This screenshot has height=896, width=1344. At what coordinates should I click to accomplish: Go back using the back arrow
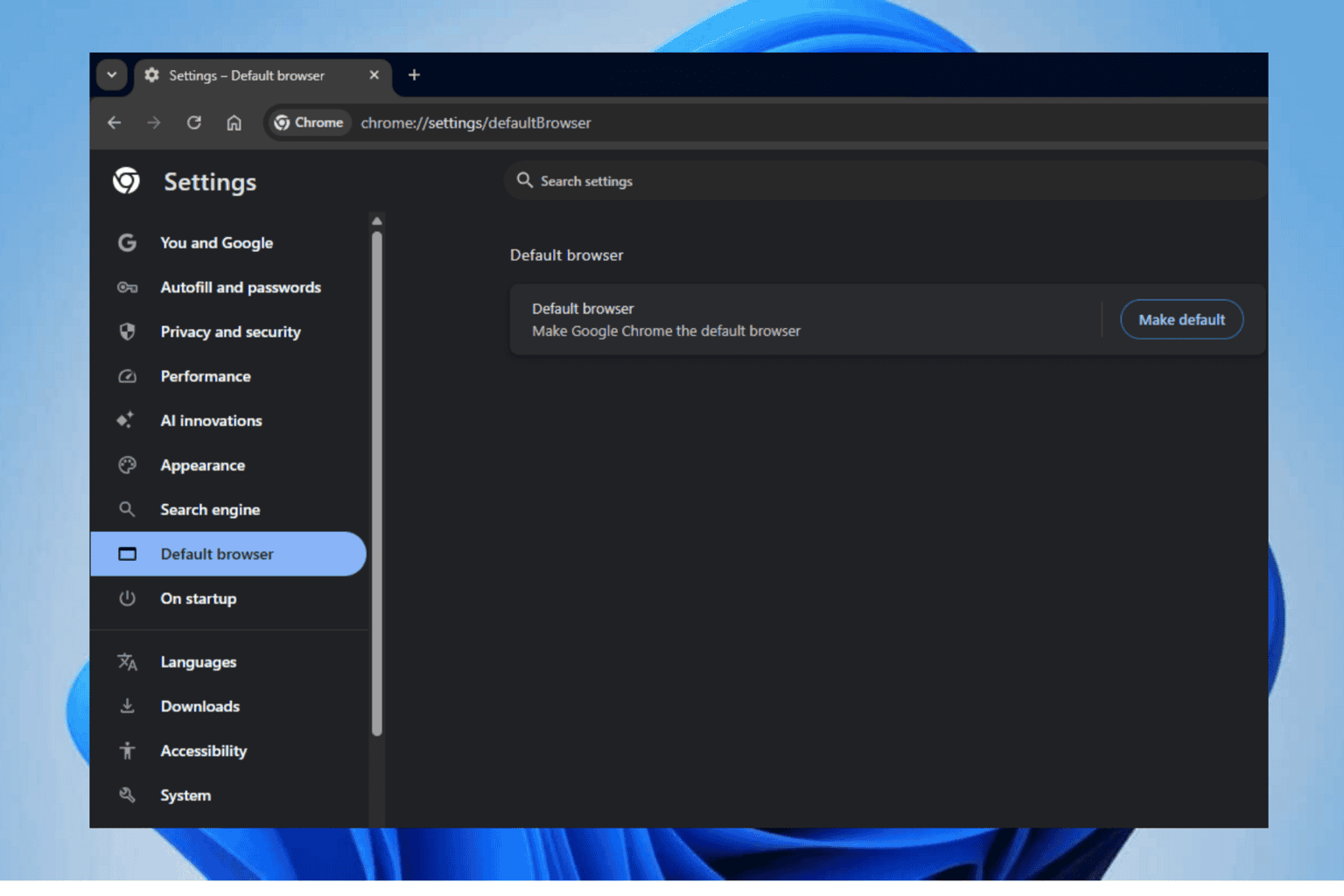[114, 122]
